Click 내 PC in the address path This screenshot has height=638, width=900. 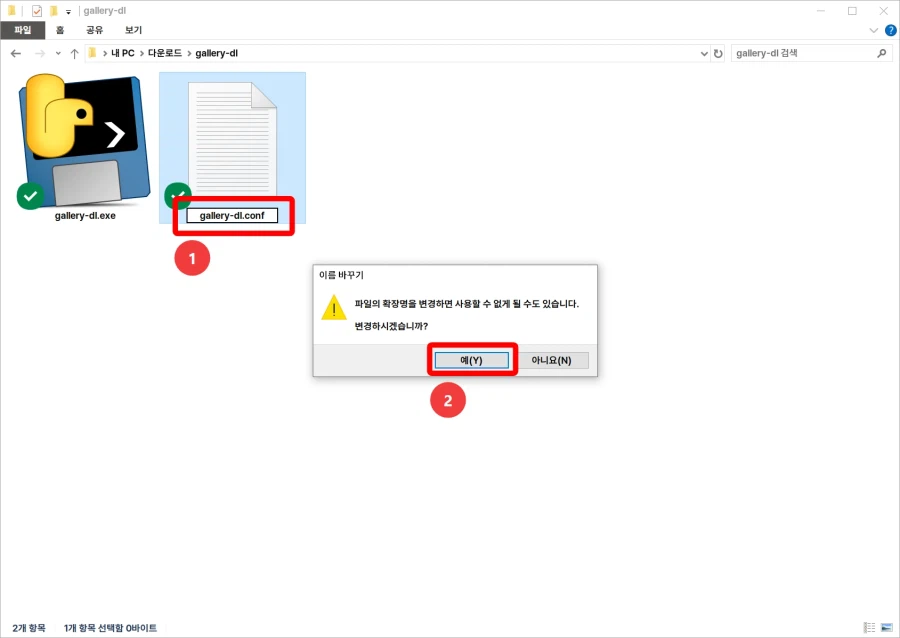coord(123,53)
